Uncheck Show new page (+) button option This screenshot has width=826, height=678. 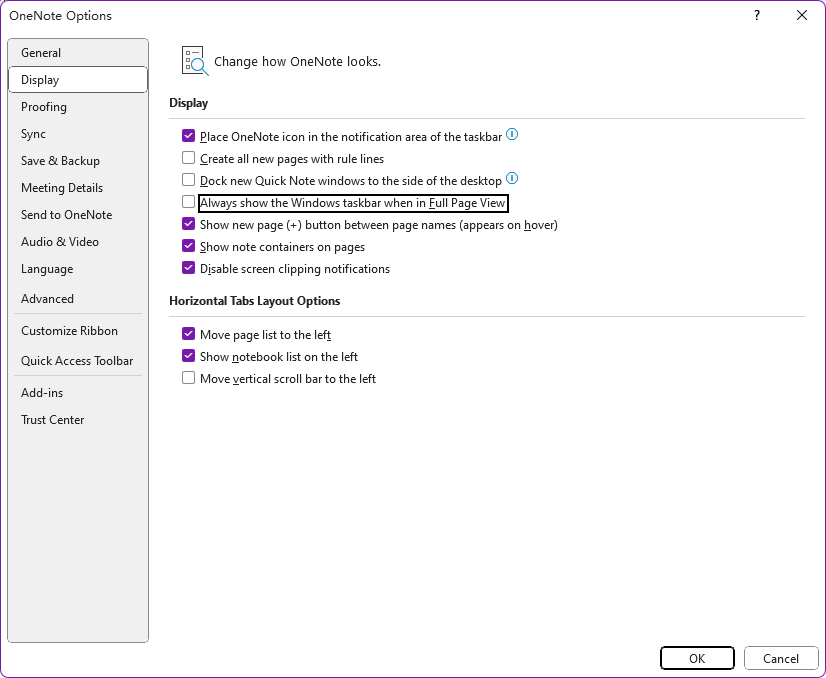pyautogui.click(x=188, y=224)
